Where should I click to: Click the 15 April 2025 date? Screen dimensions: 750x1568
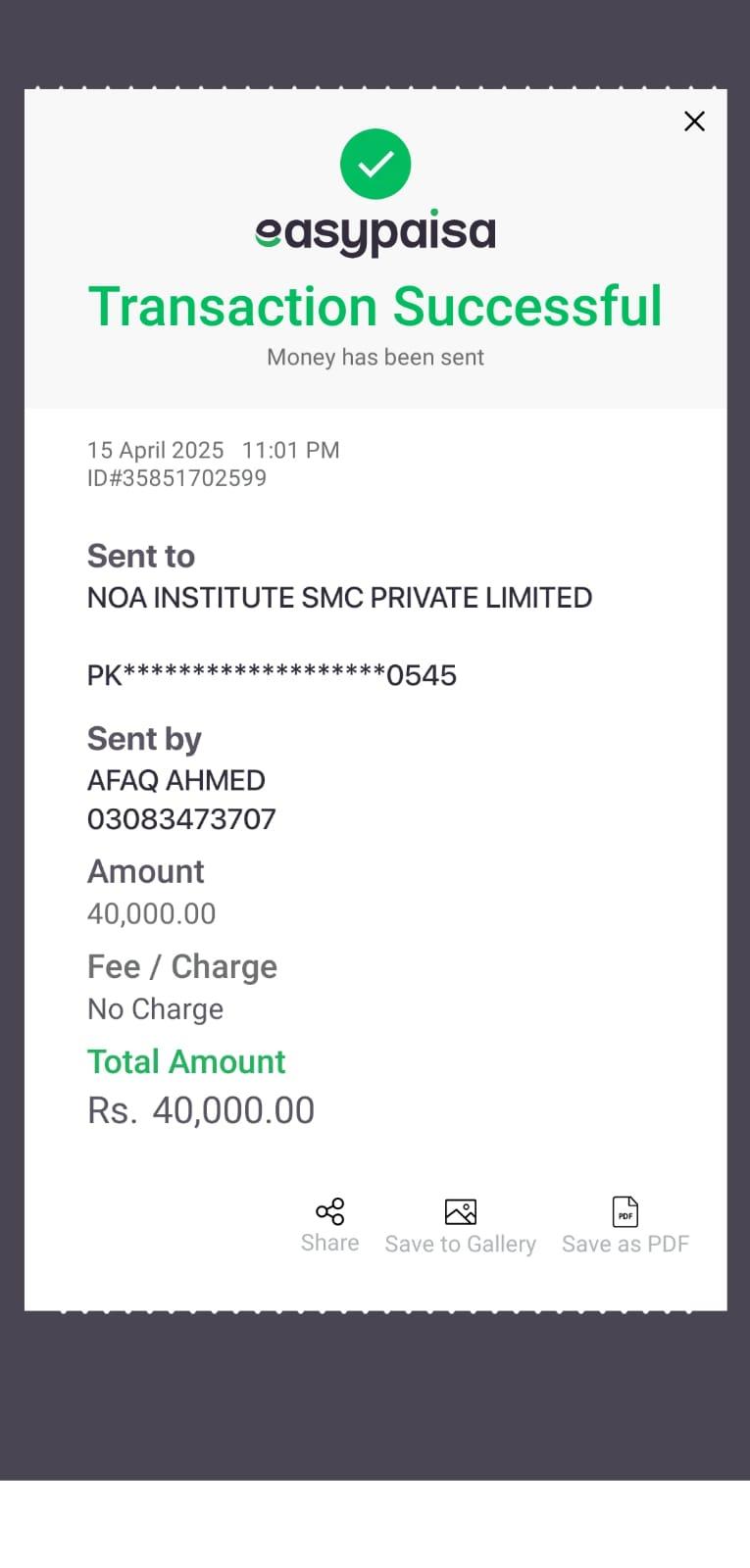(155, 451)
